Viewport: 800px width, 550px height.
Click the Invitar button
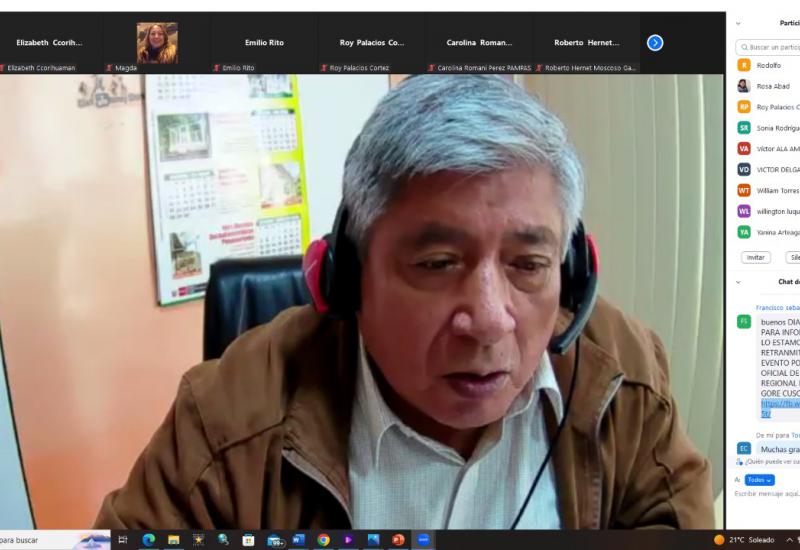(x=755, y=257)
